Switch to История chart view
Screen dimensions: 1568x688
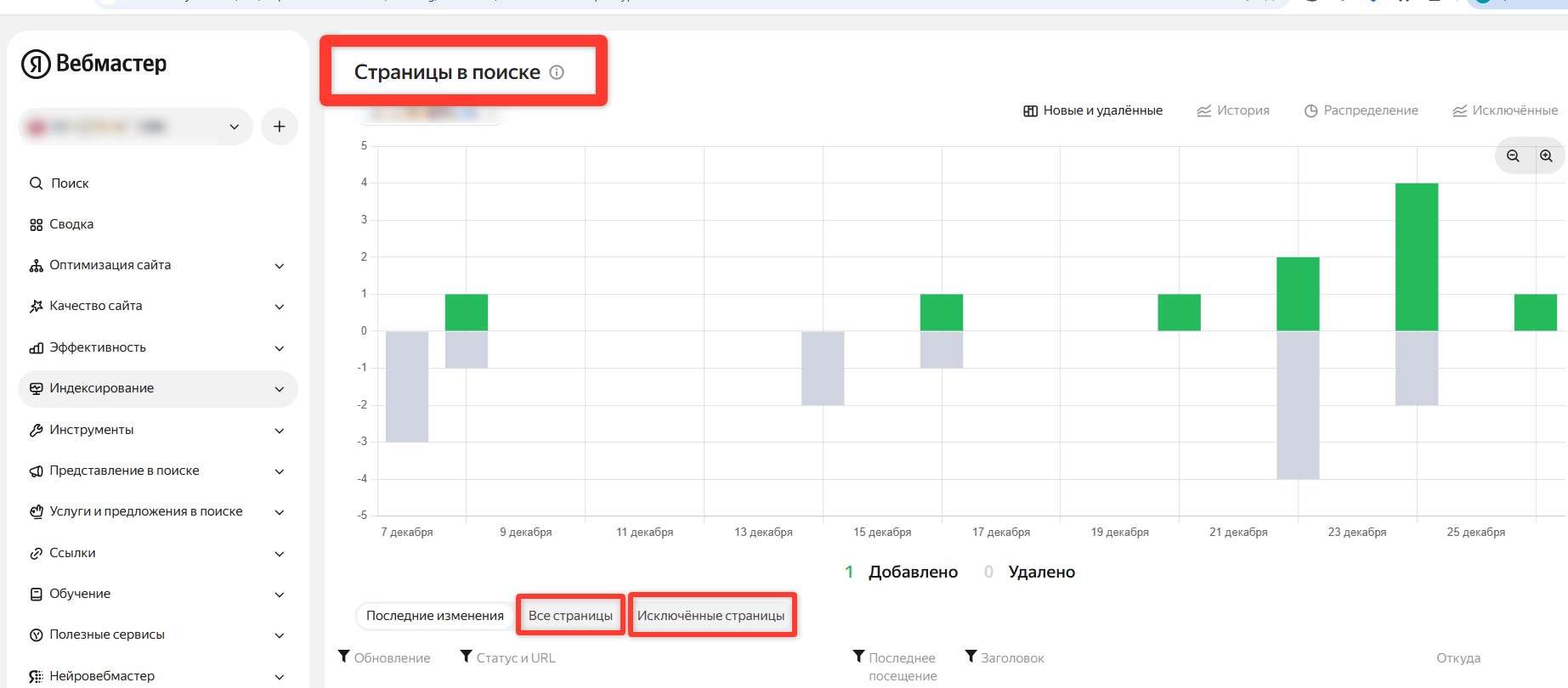pyautogui.click(x=1233, y=110)
